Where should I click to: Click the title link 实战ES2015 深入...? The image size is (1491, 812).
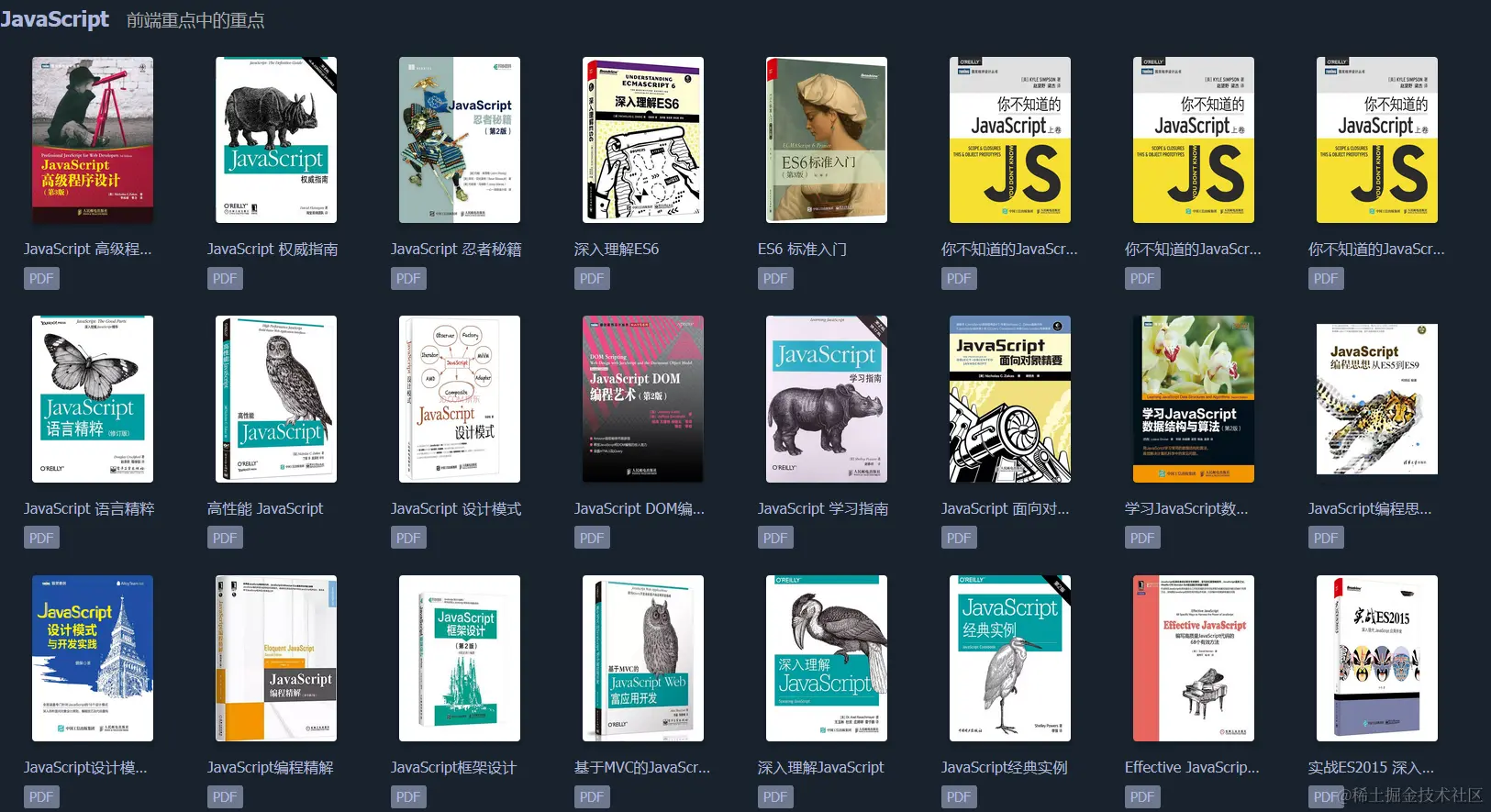click(x=1371, y=767)
